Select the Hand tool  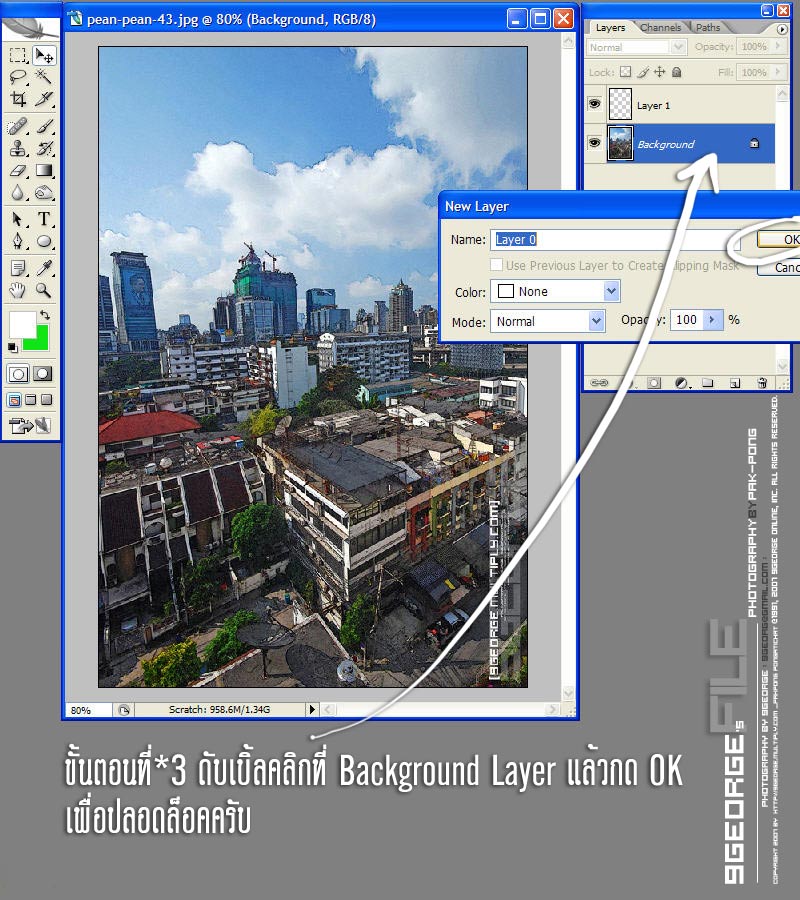click(18, 290)
